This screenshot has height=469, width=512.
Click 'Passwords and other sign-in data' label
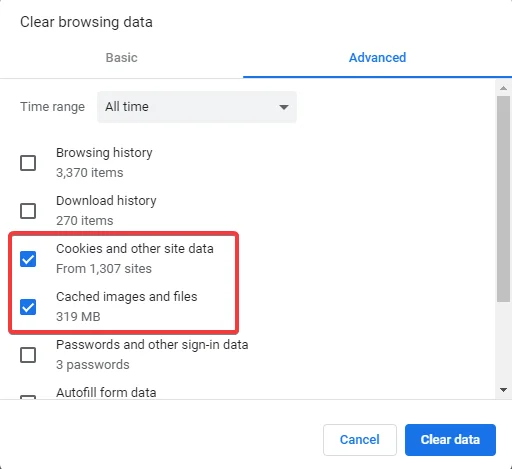(152, 345)
